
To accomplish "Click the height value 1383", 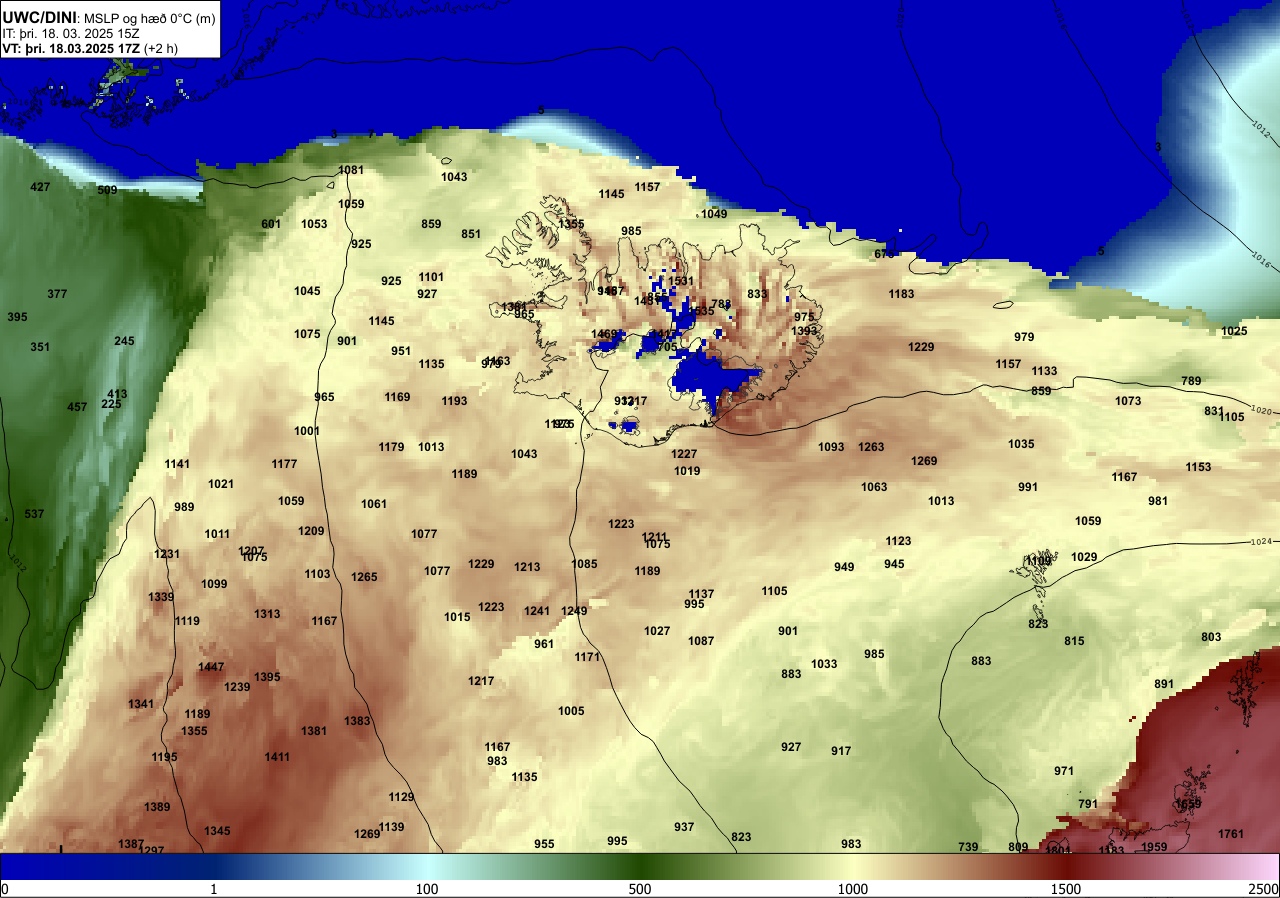I will pyautogui.click(x=357, y=721).
